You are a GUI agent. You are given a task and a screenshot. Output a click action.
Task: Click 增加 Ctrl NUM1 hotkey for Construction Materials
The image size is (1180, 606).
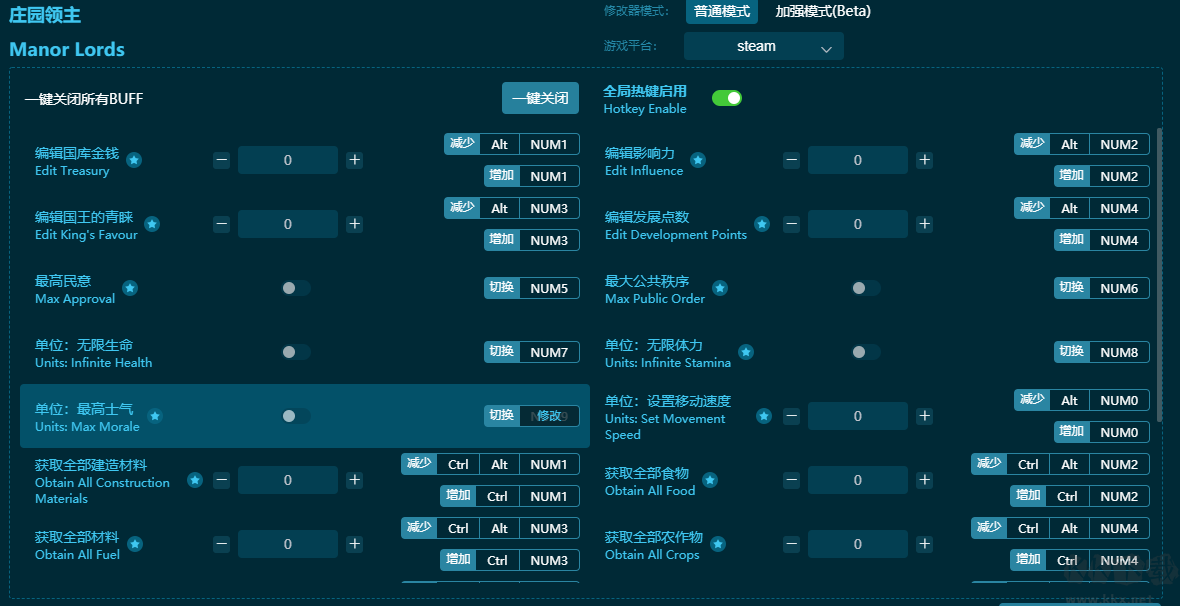[x=509, y=496]
